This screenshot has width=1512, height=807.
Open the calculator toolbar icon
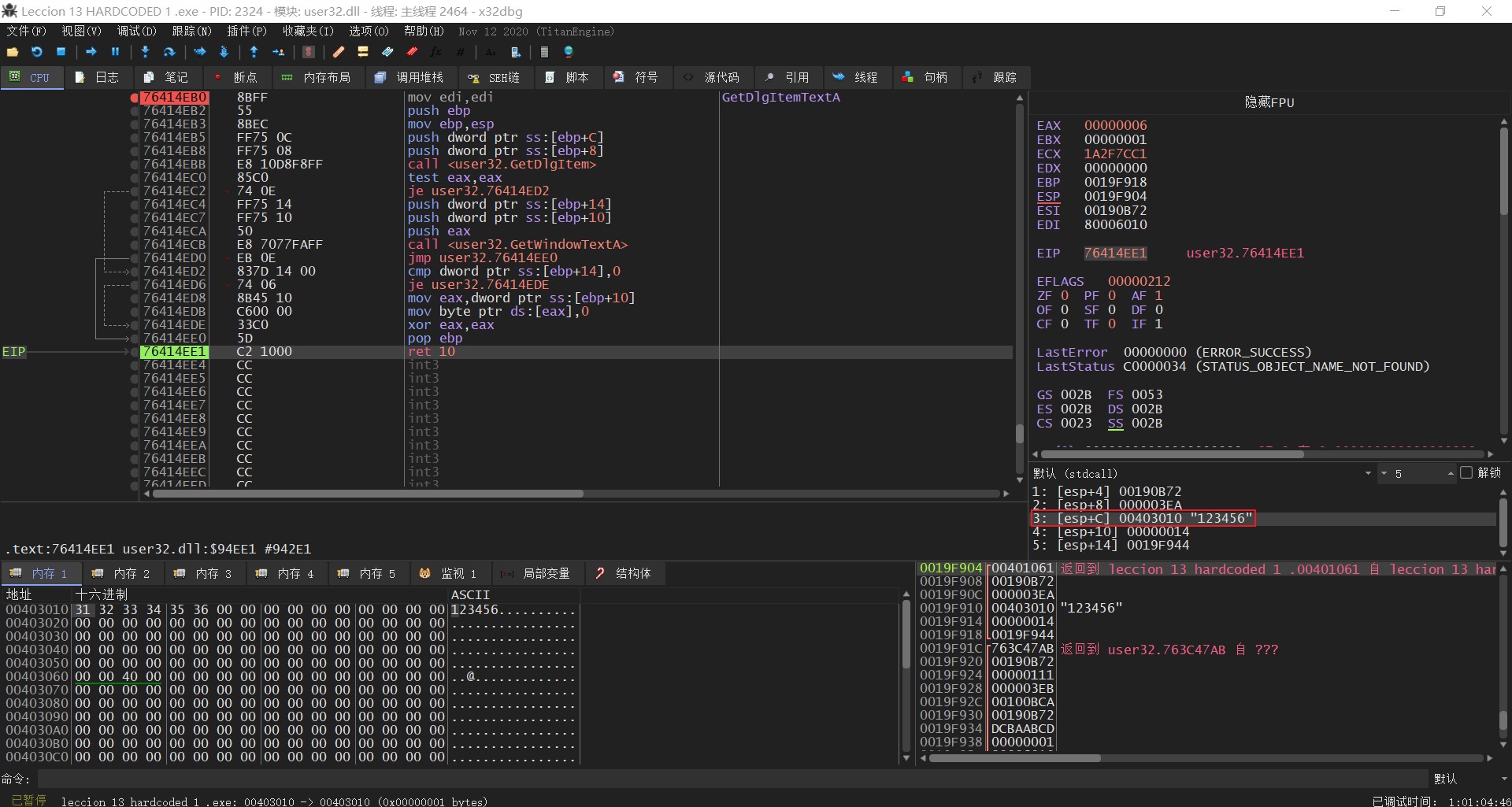(x=544, y=52)
